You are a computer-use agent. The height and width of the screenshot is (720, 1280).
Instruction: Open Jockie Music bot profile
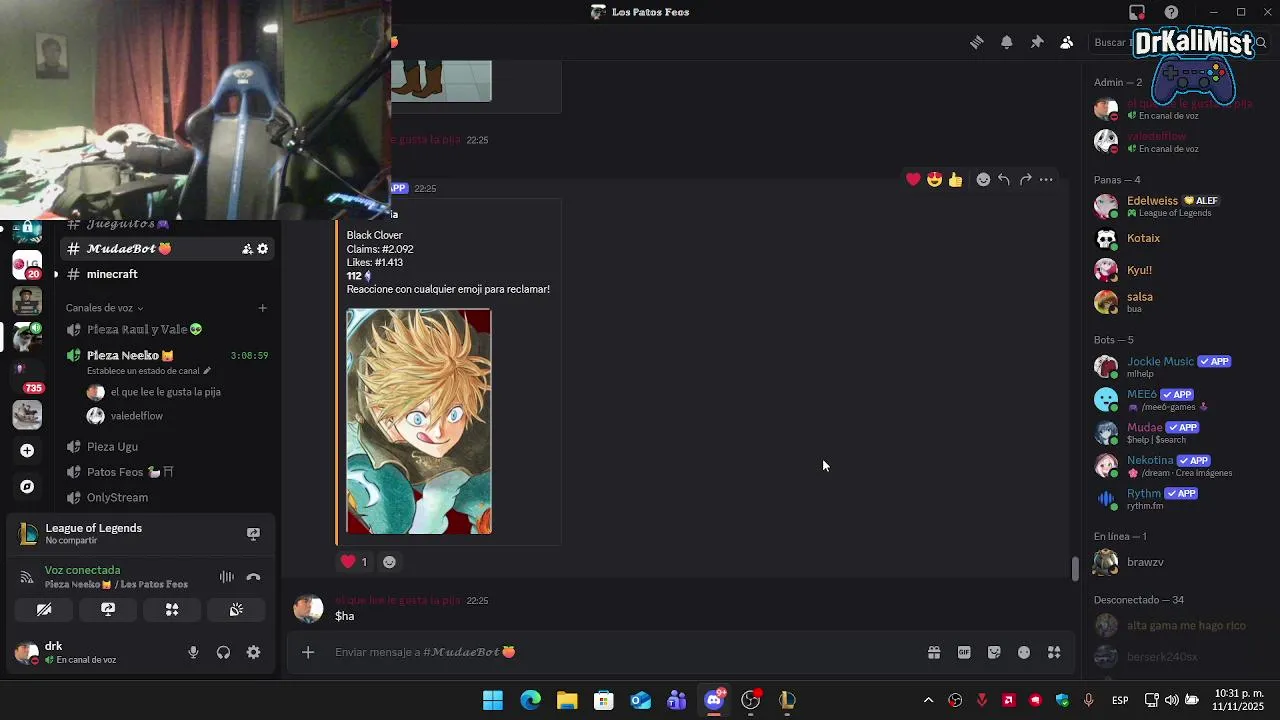(1178, 367)
